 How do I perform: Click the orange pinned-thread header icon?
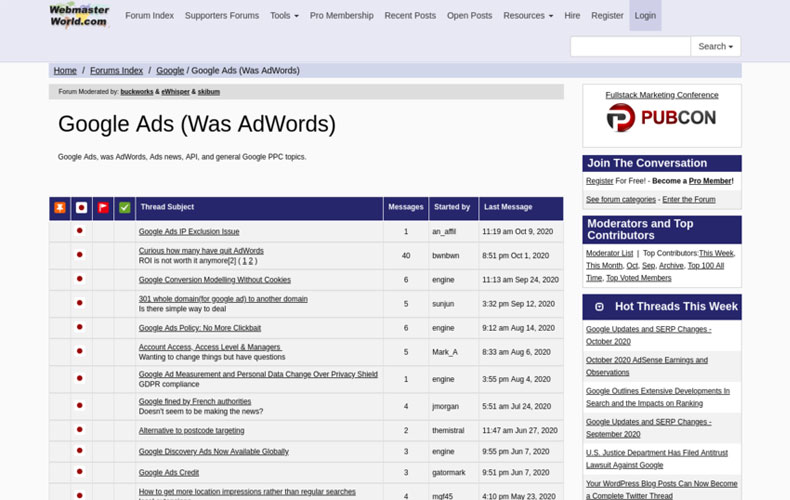60,208
